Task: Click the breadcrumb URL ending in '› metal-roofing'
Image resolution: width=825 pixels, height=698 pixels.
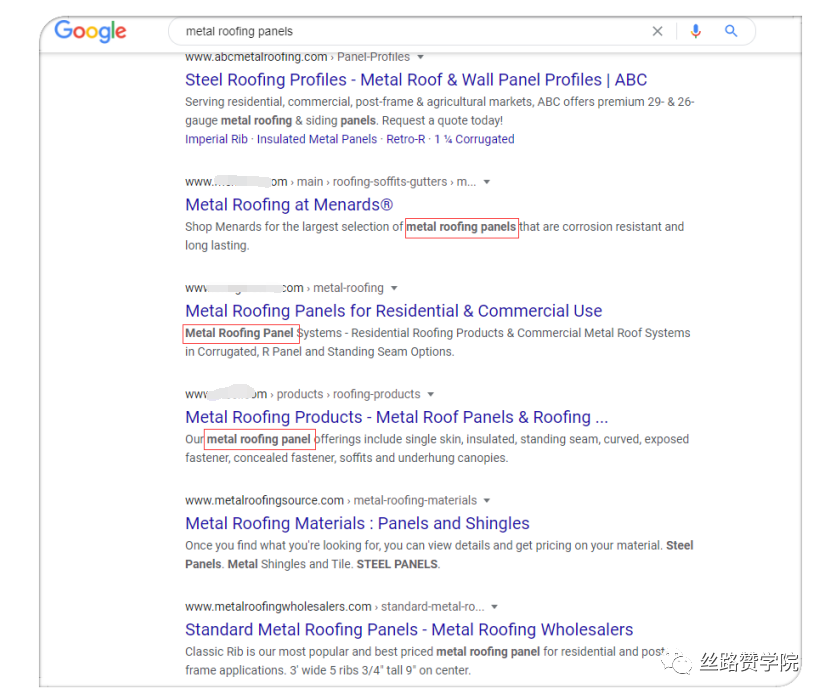Action: pos(284,288)
